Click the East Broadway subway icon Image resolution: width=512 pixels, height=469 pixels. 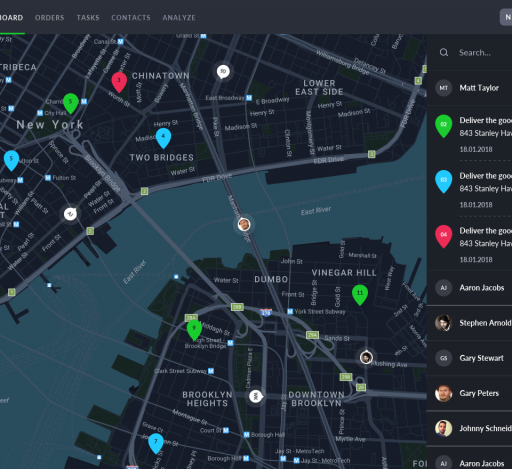point(249,98)
